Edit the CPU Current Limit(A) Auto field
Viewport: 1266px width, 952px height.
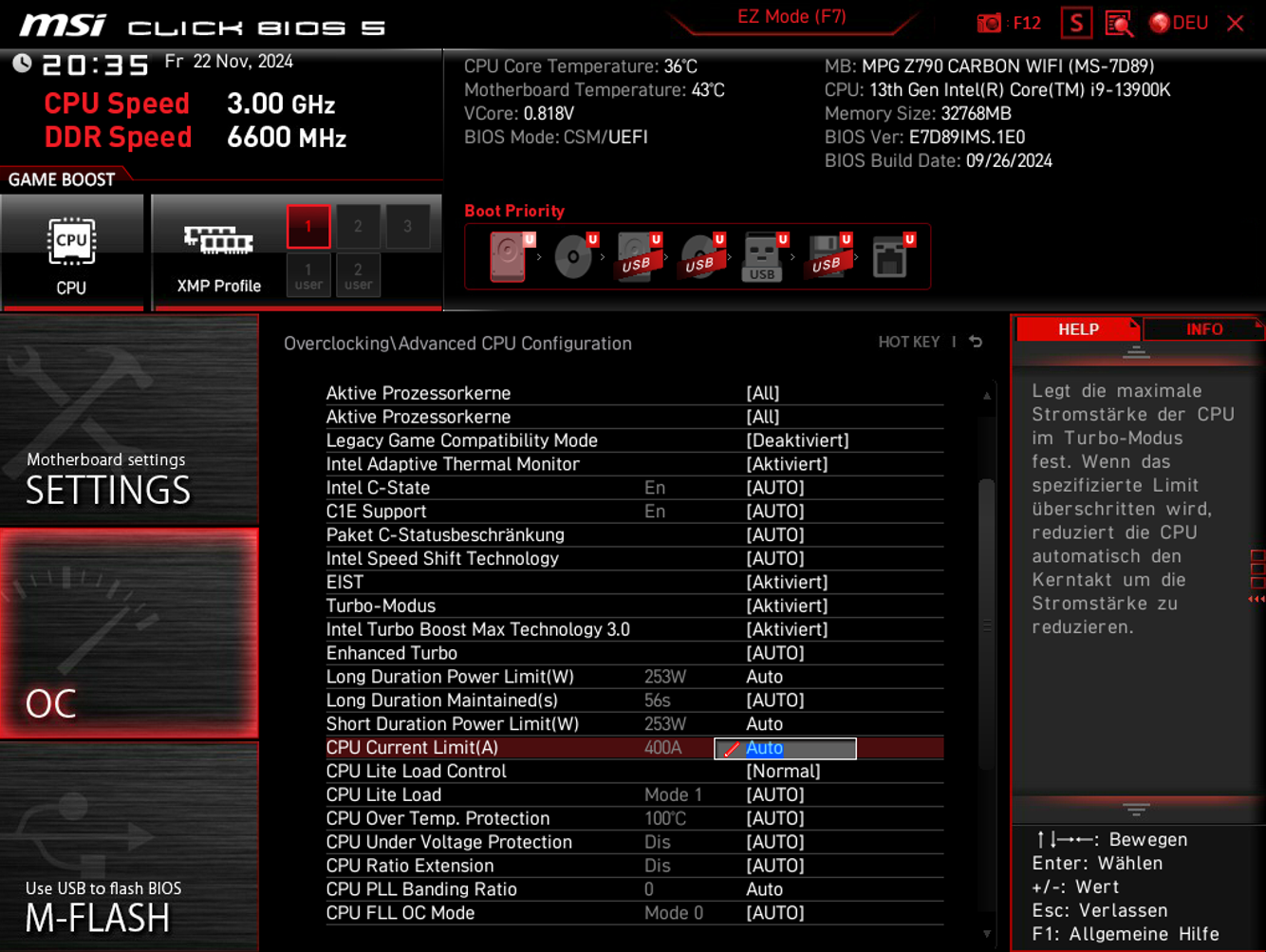coord(785,749)
